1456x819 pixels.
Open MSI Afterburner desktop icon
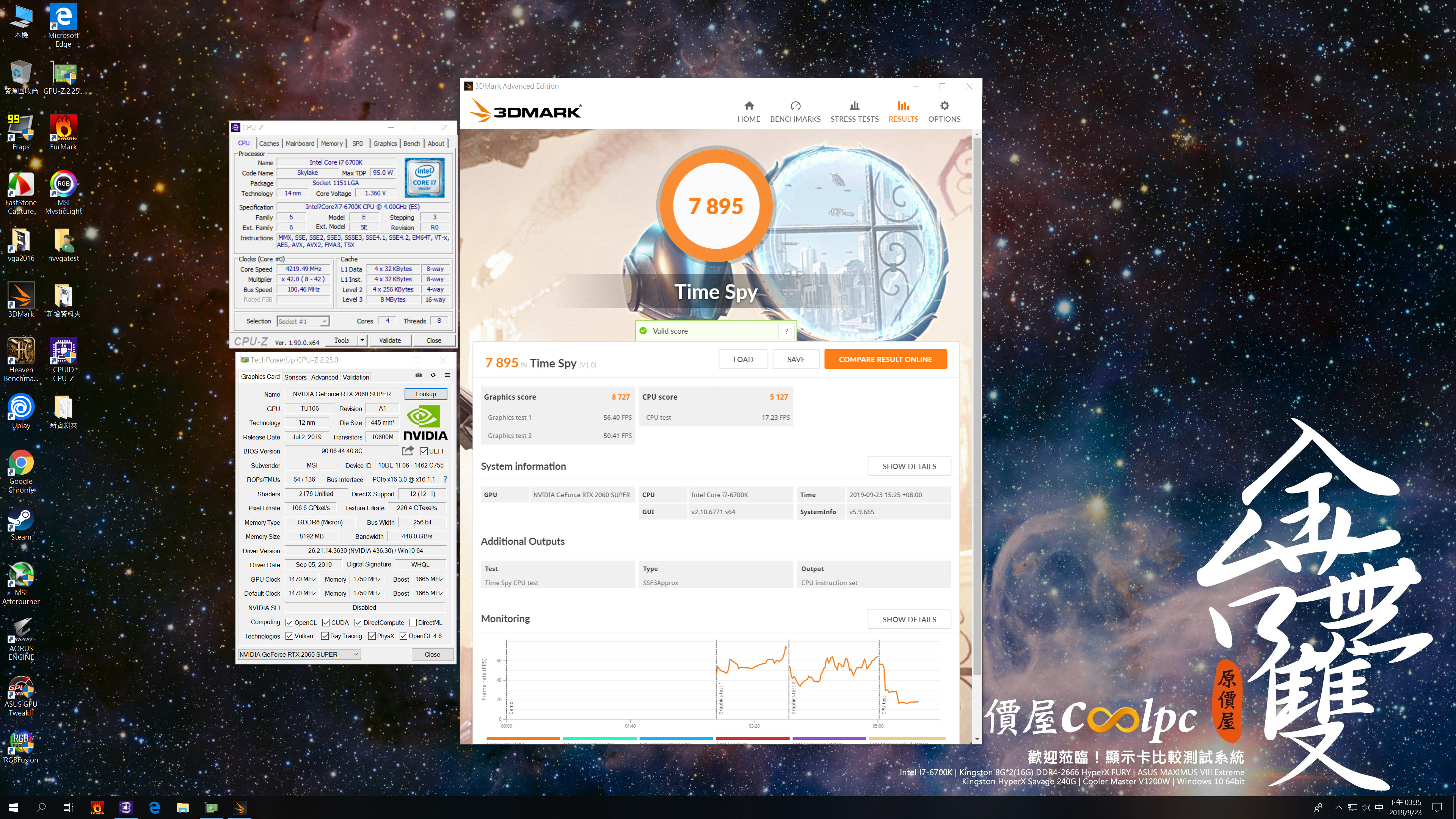21,583
